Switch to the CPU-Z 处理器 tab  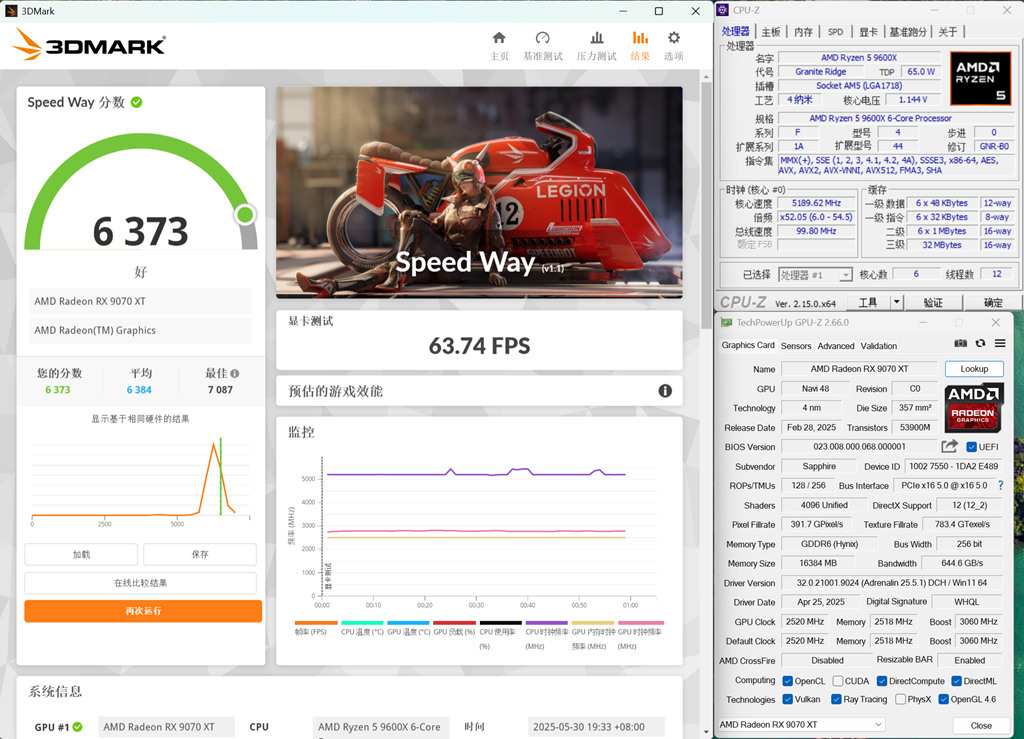(x=735, y=31)
